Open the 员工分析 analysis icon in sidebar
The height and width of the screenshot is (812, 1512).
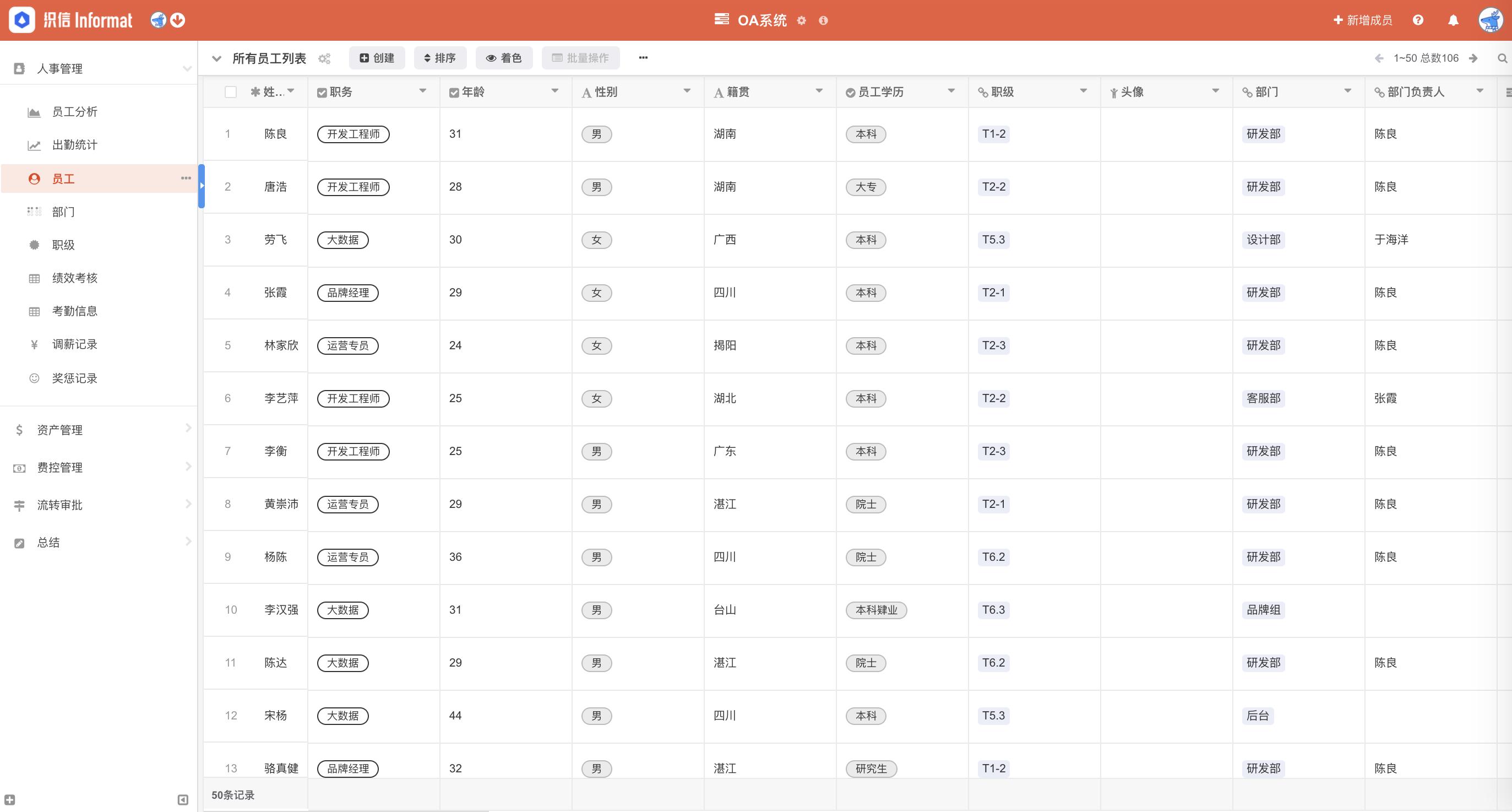pos(34,112)
